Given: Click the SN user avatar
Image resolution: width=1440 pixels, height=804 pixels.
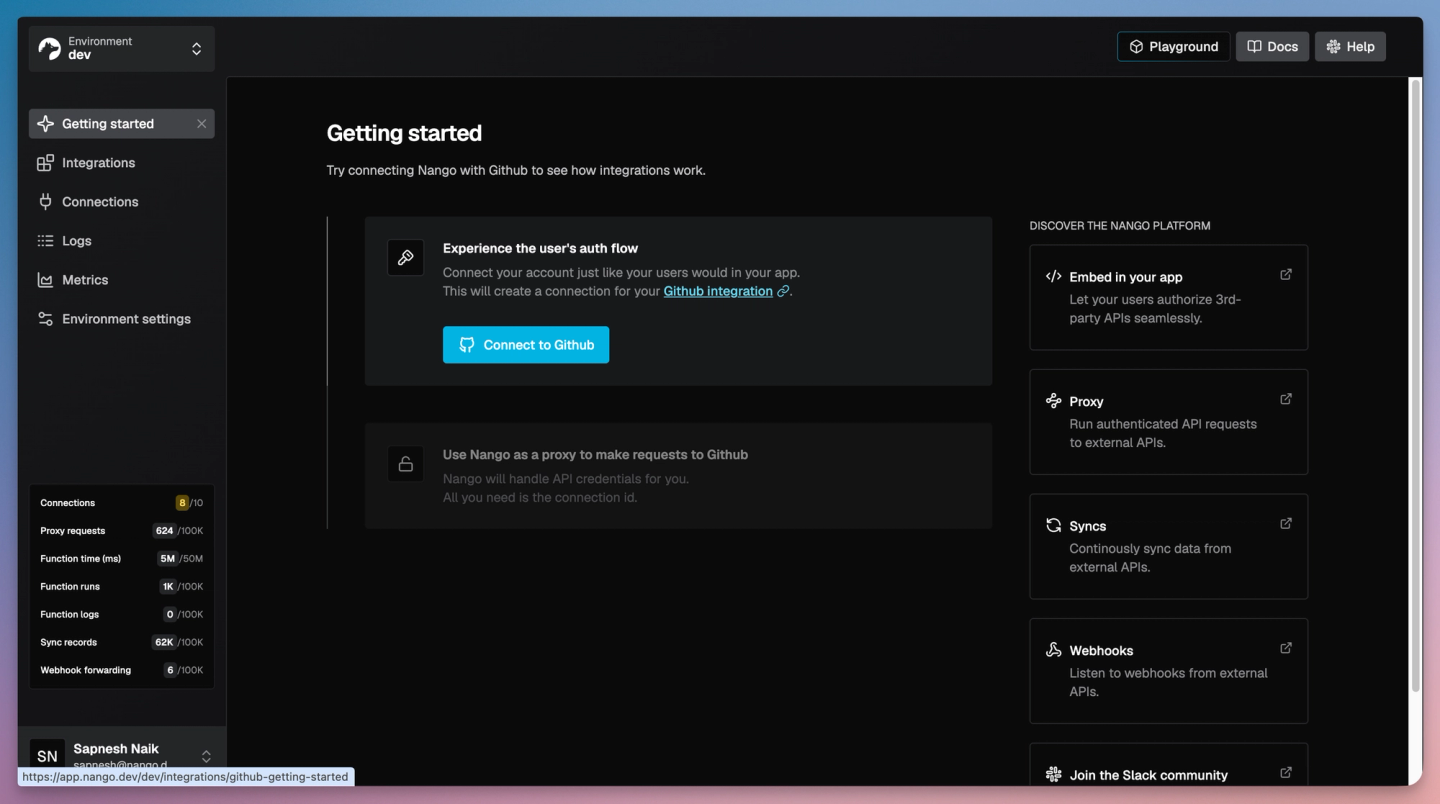Looking at the screenshot, I should point(47,756).
